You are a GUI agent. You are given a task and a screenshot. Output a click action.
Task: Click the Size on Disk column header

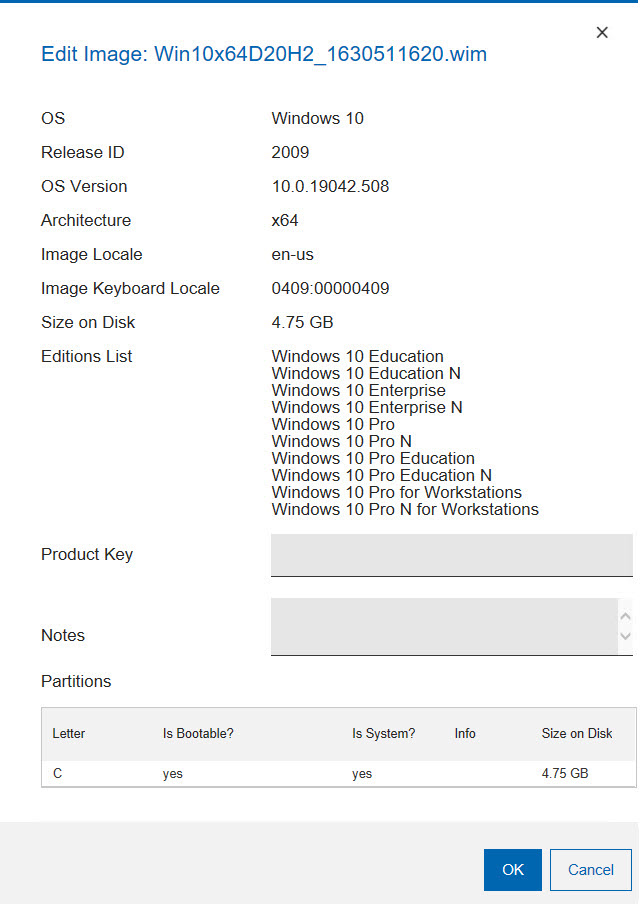tap(577, 734)
